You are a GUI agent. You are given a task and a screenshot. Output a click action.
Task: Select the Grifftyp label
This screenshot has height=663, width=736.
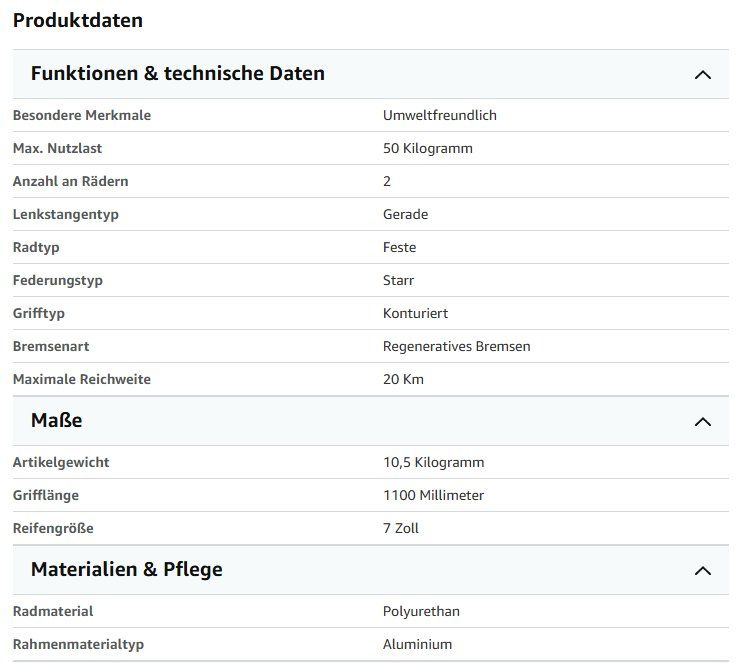(39, 313)
